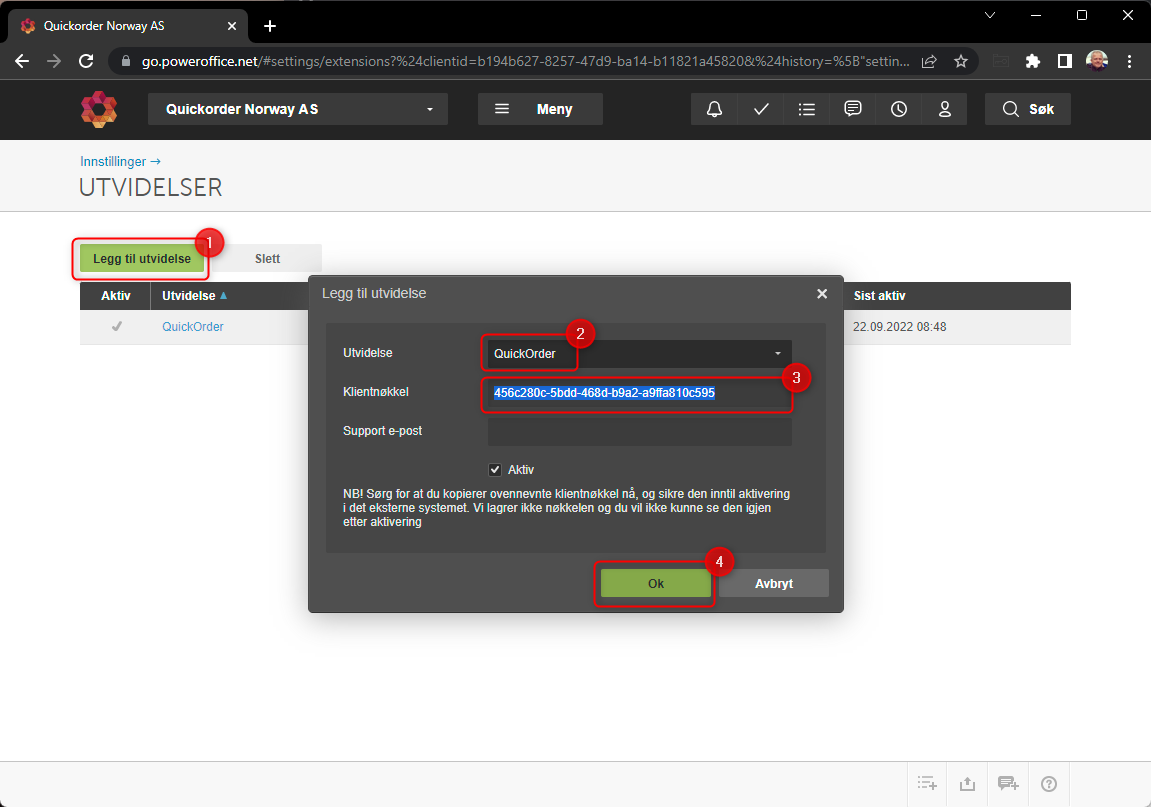Sort by Sist aktiv column header

879,296
